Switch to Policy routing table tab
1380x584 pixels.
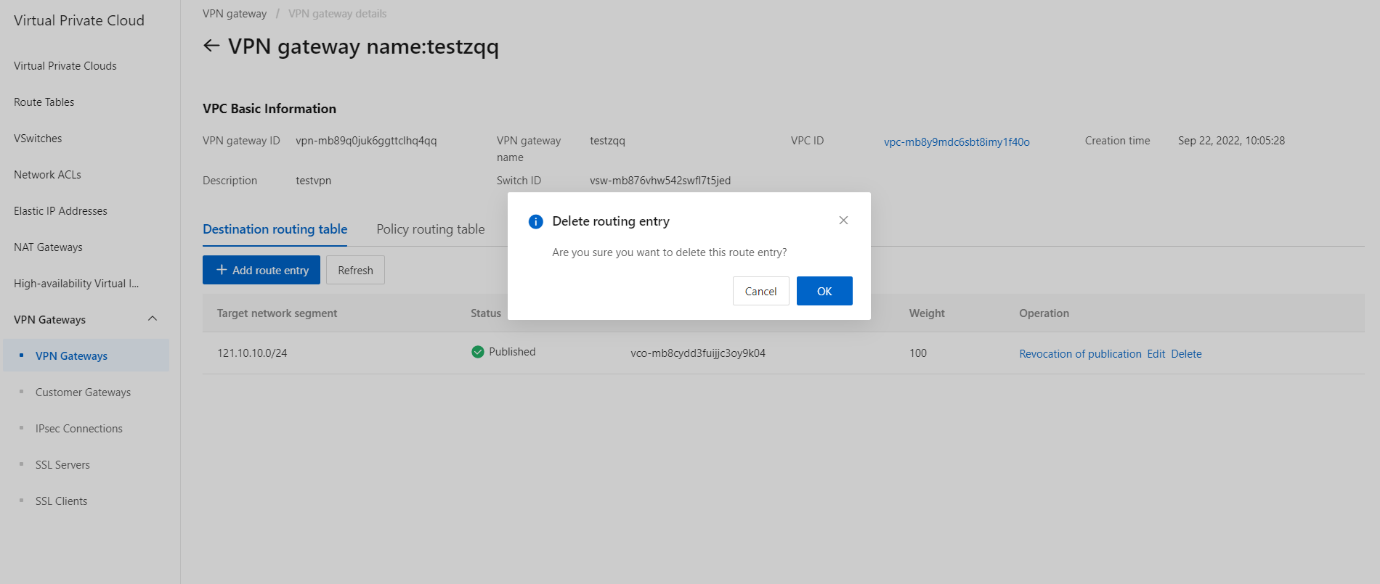[430, 229]
